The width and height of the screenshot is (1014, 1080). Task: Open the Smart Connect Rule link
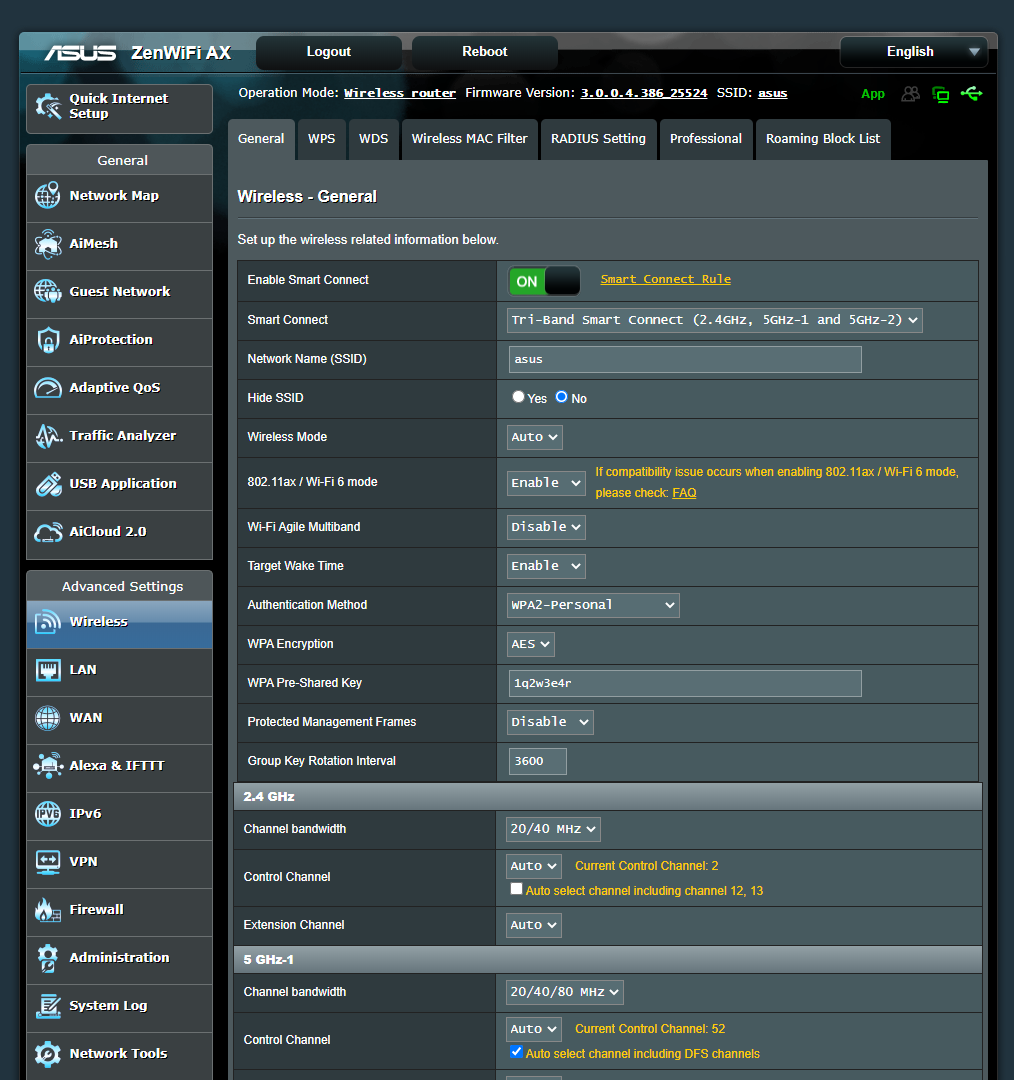[x=665, y=280]
